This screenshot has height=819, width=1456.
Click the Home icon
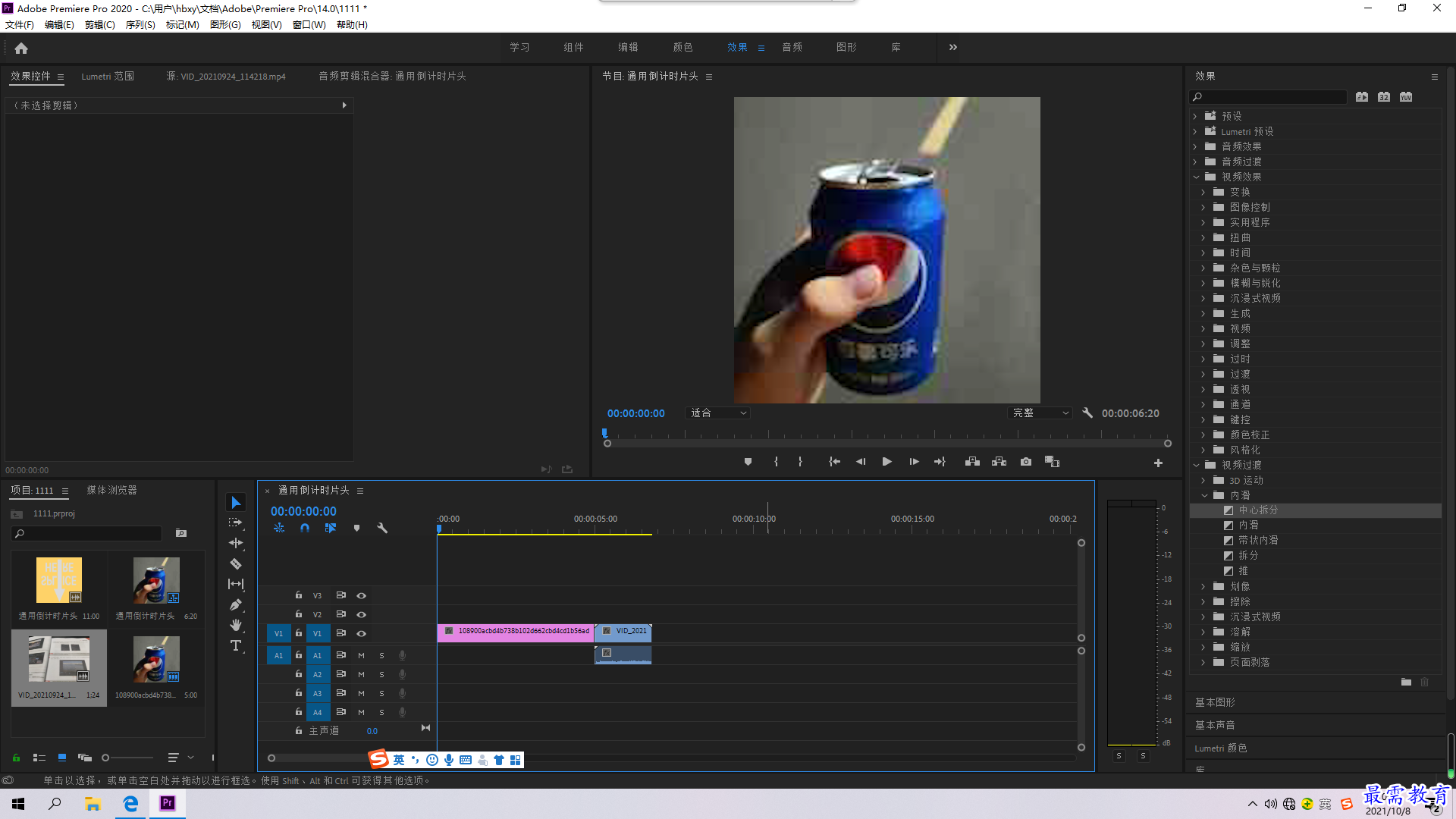(x=21, y=48)
